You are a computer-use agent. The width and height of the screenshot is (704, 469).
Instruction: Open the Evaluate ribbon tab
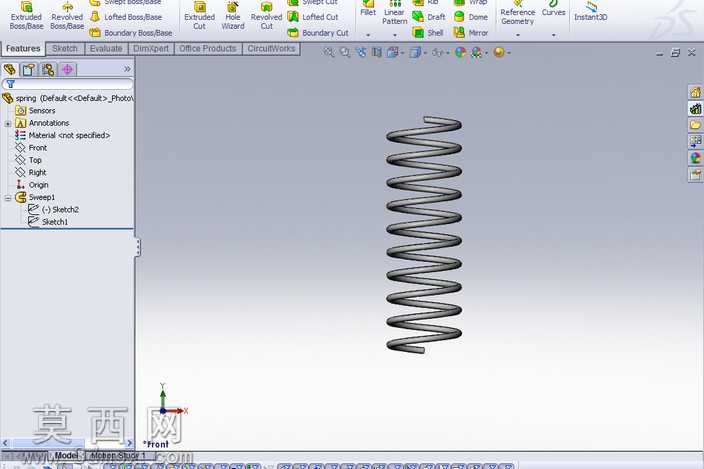pyautogui.click(x=106, y=48)
